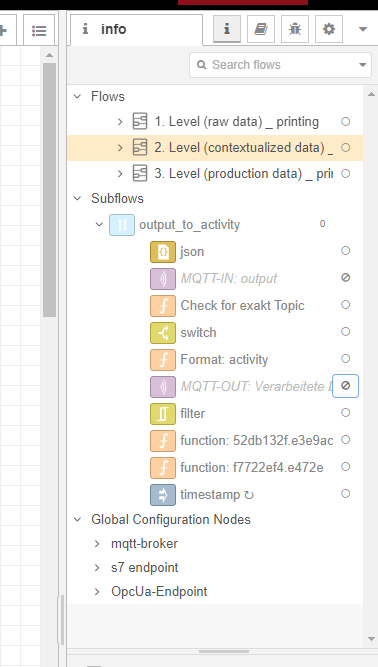378x667 pixels.
Task: Select the 'OpcUa-Endpoint' label
Action: click(159, 591)
